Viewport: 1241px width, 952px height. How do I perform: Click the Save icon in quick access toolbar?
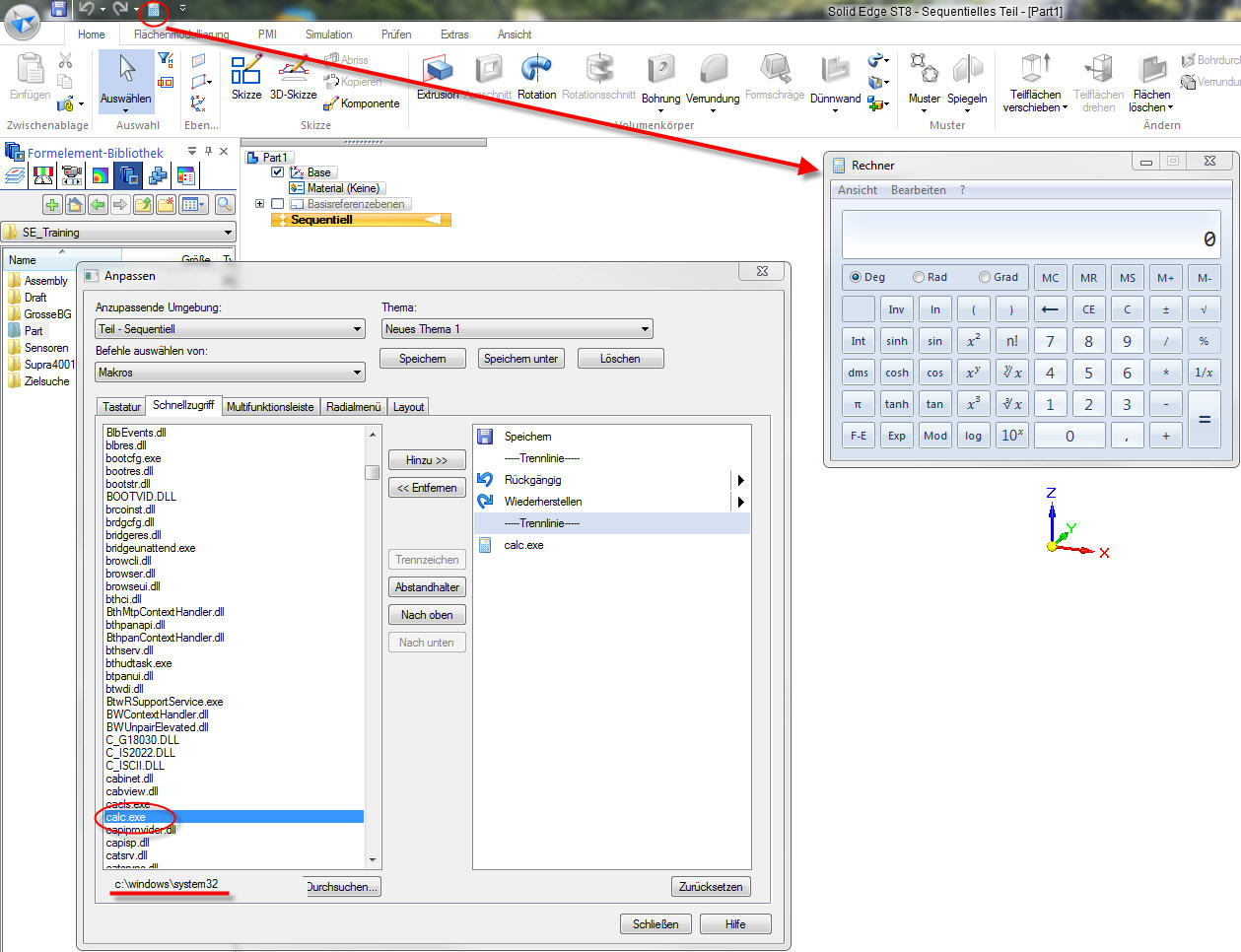pos(59,9)
